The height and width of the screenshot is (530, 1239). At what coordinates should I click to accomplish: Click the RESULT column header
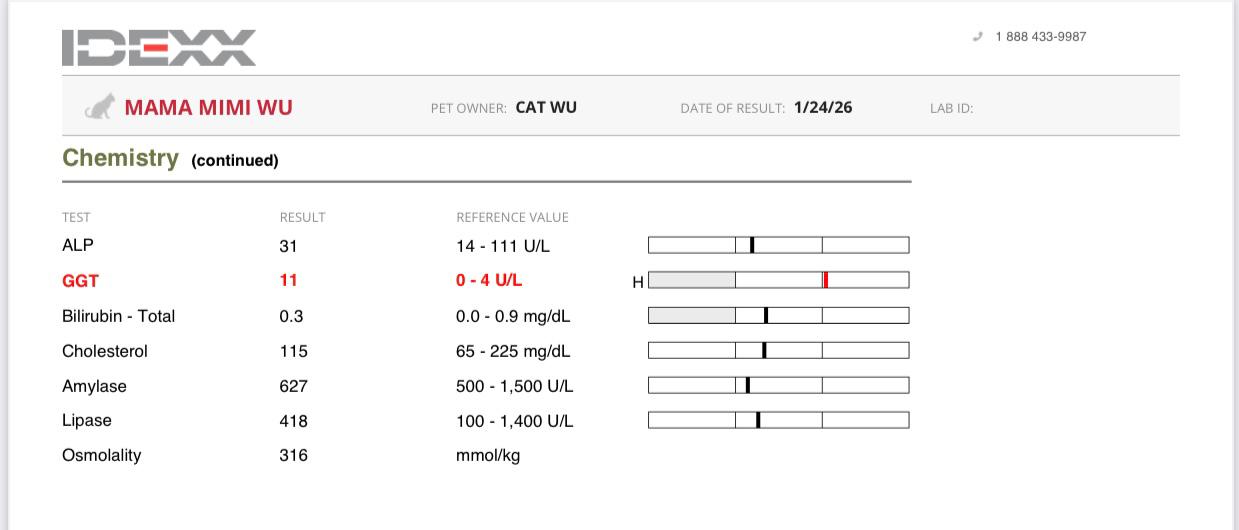click(x=302, y=217)
